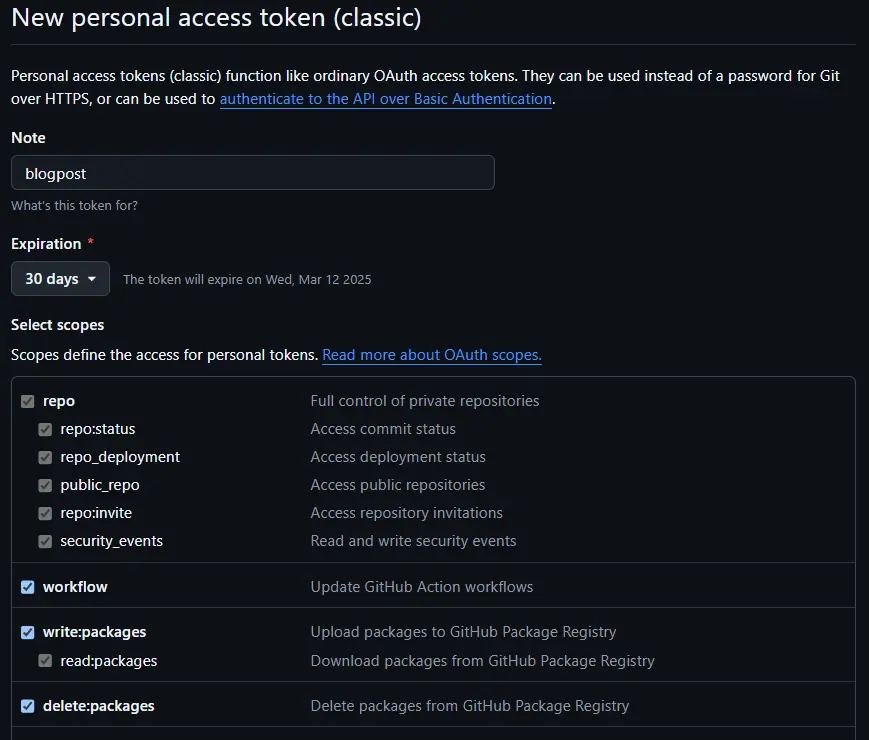
Task: Click 'Access public repositories' description
Action: (397, 485)
